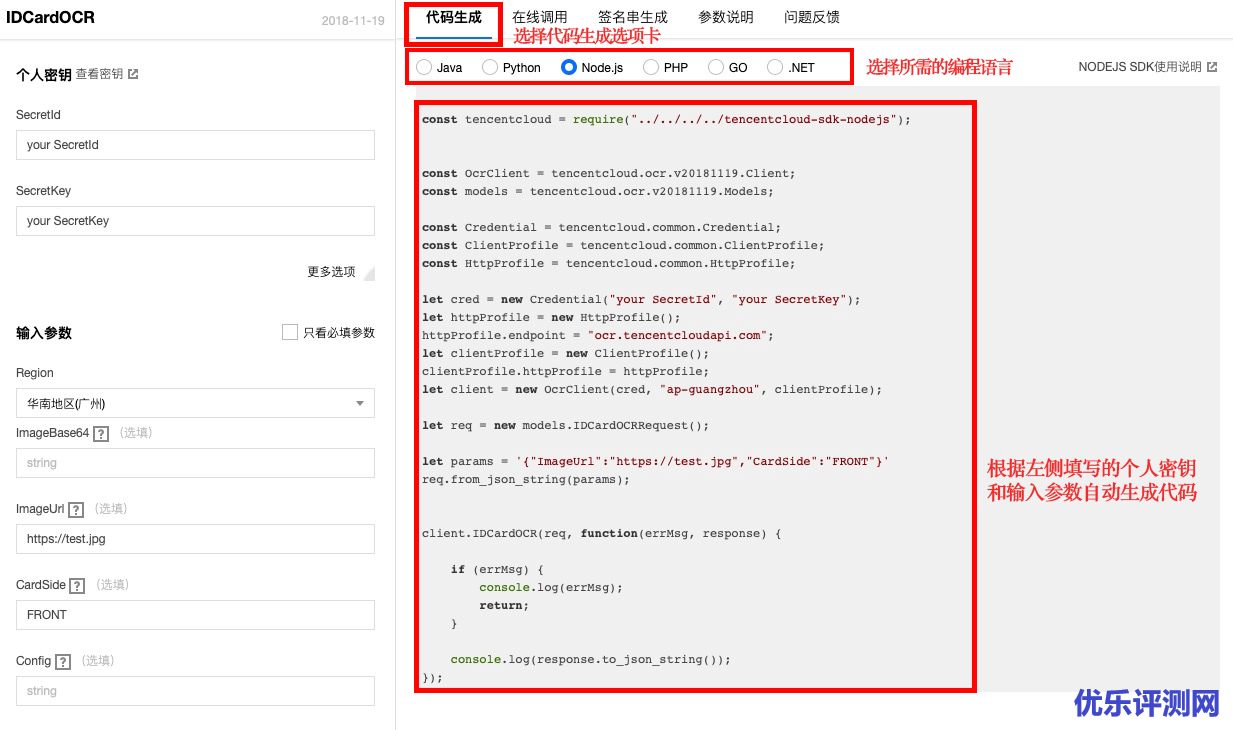Image resolution: width=1233 pixels, height=730 pixels.
Task: Focus the CardSide field containing FRONT
Action: click(195, 615)
